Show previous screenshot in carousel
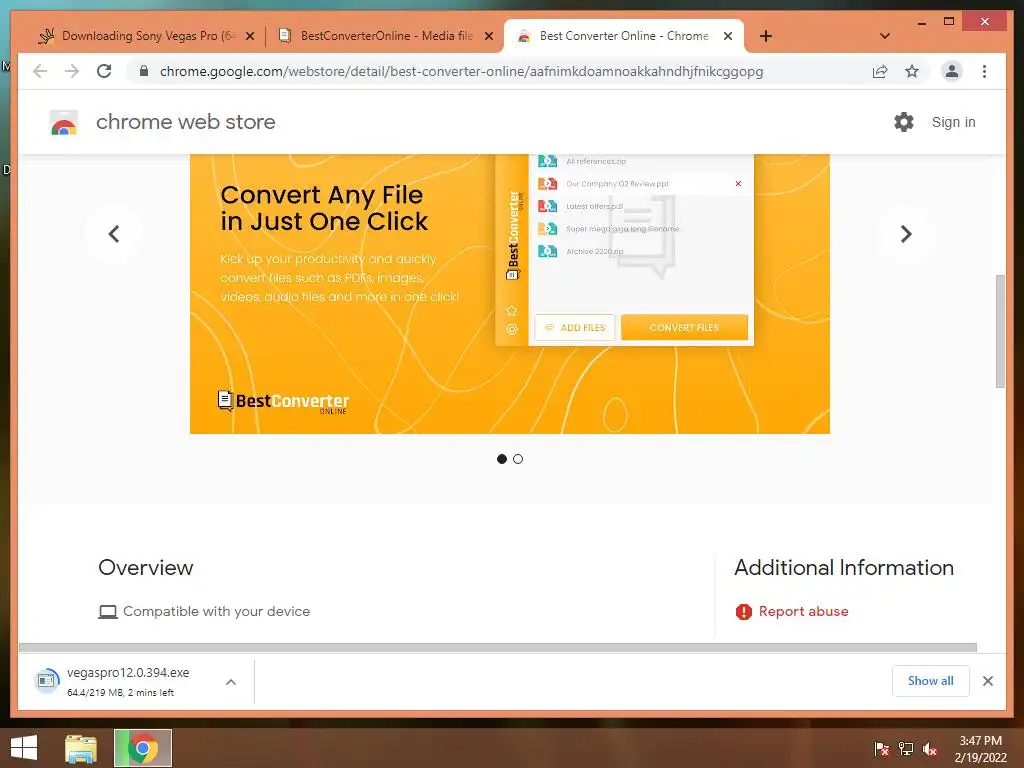The width and height of the screenshot is (1024, 768). [114, 234]
